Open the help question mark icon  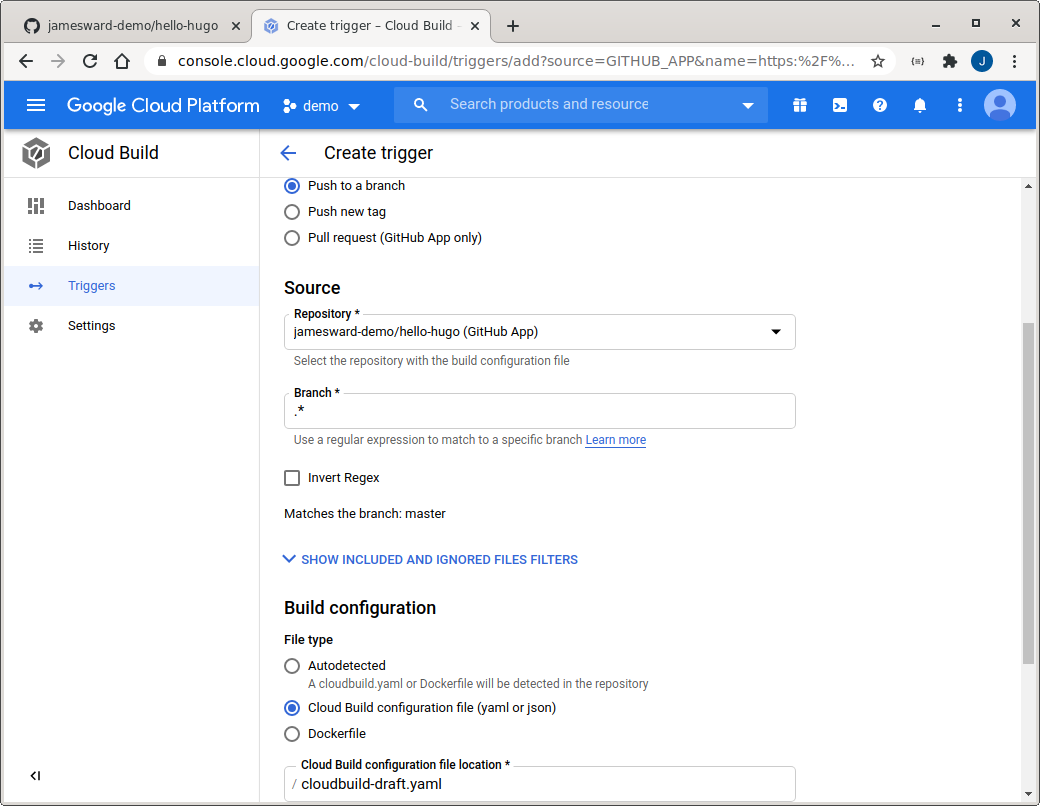tap(880, 105)
